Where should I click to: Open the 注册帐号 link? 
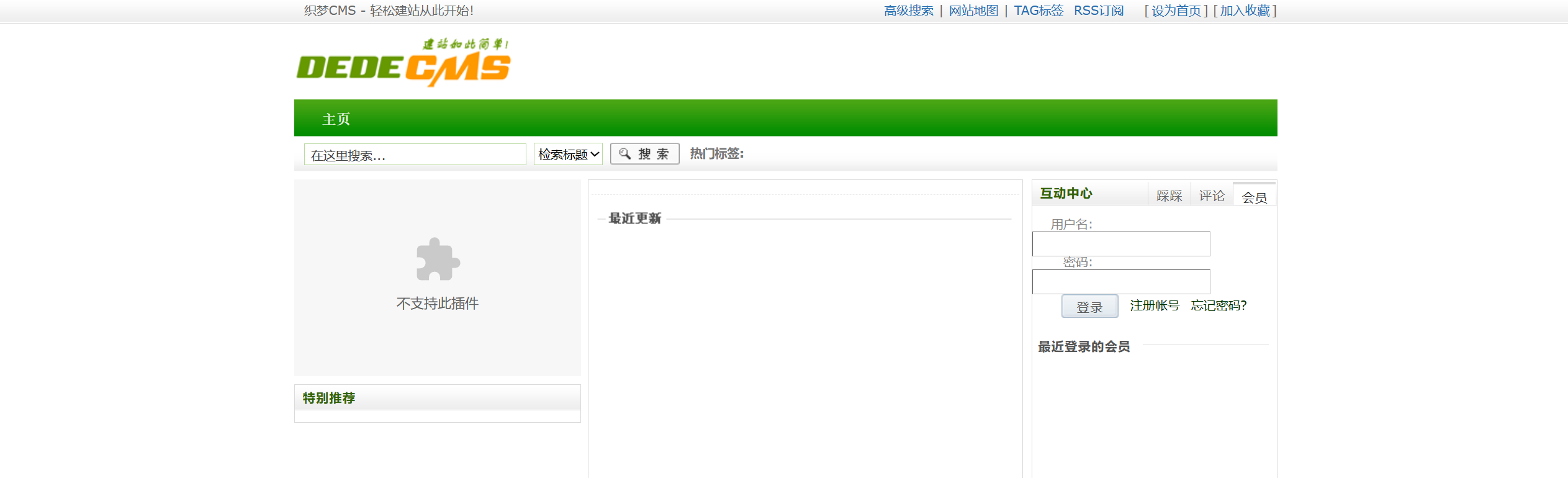(1155, 305)
